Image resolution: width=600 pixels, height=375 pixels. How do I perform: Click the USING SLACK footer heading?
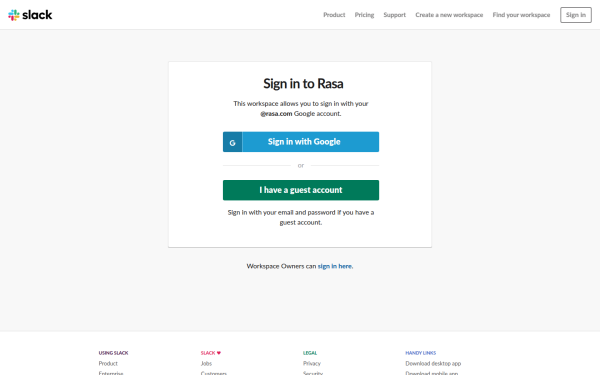click(113, 353)
